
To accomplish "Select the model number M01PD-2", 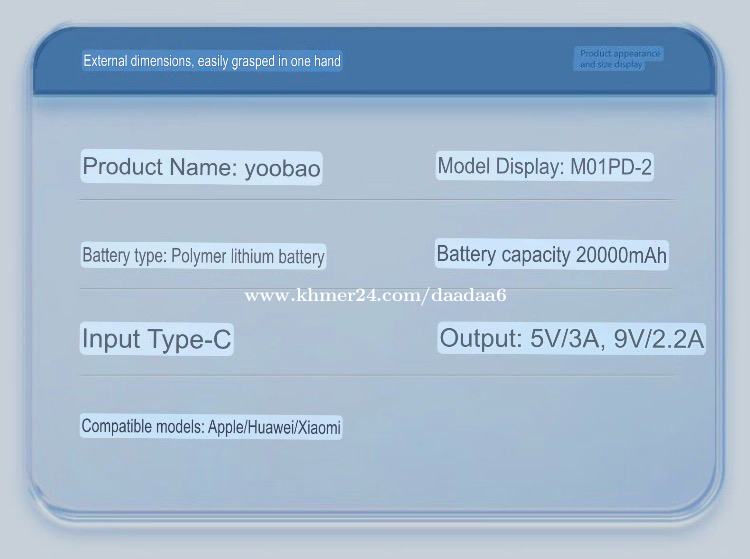I will pos(611,167).
